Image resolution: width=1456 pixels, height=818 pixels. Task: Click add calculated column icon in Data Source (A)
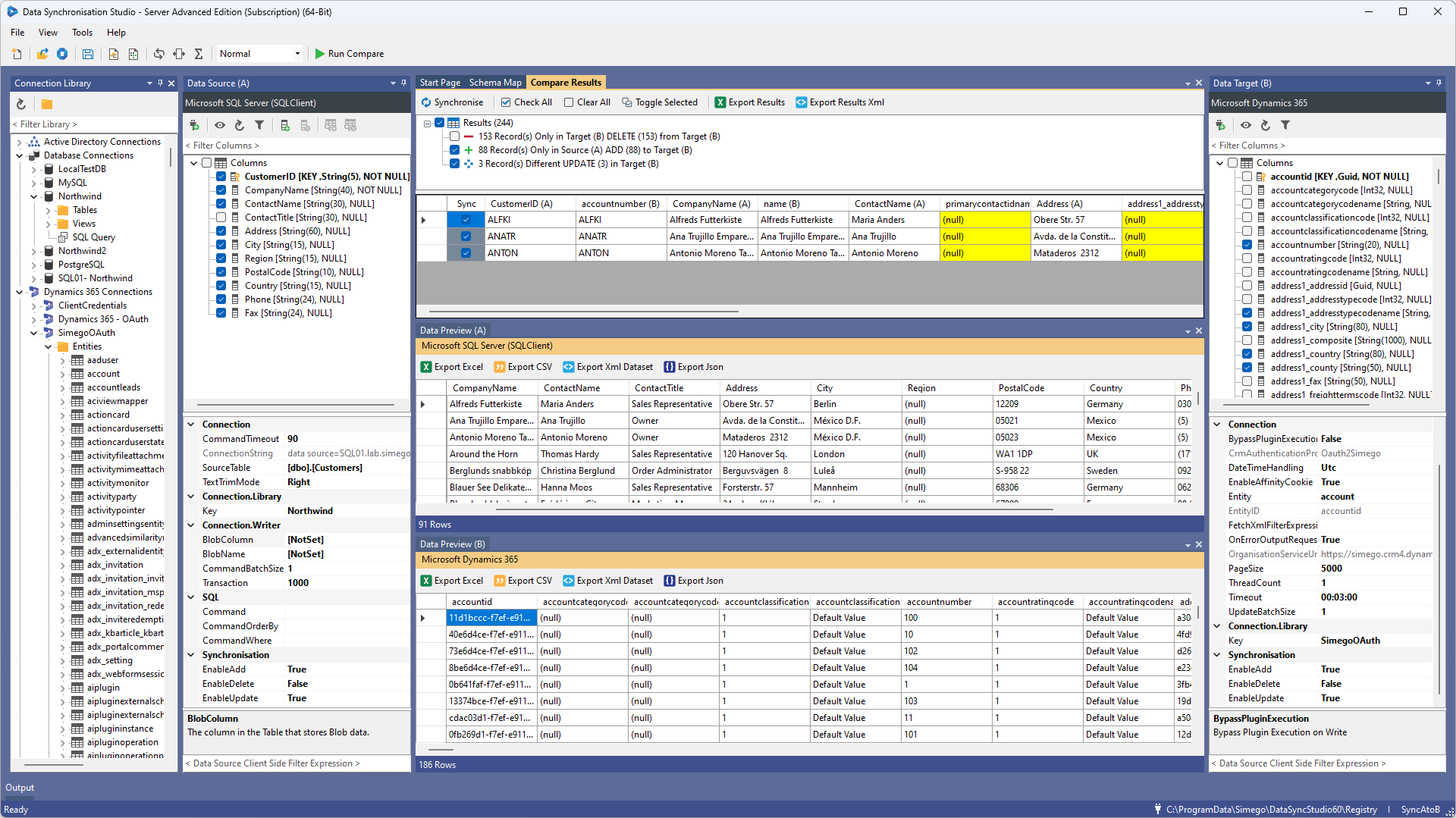tap(285, 125)
